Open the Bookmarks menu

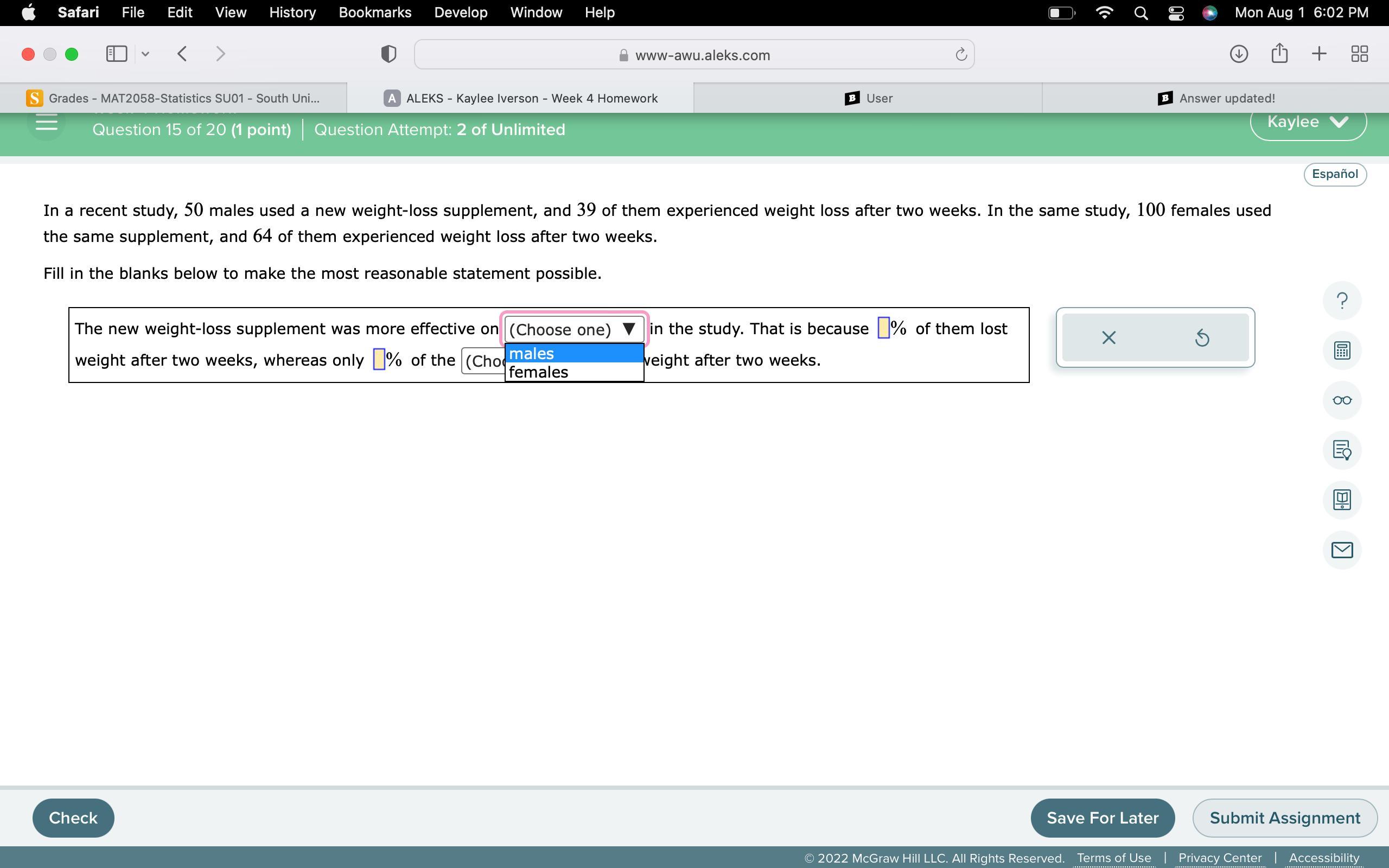coord(374,12)
